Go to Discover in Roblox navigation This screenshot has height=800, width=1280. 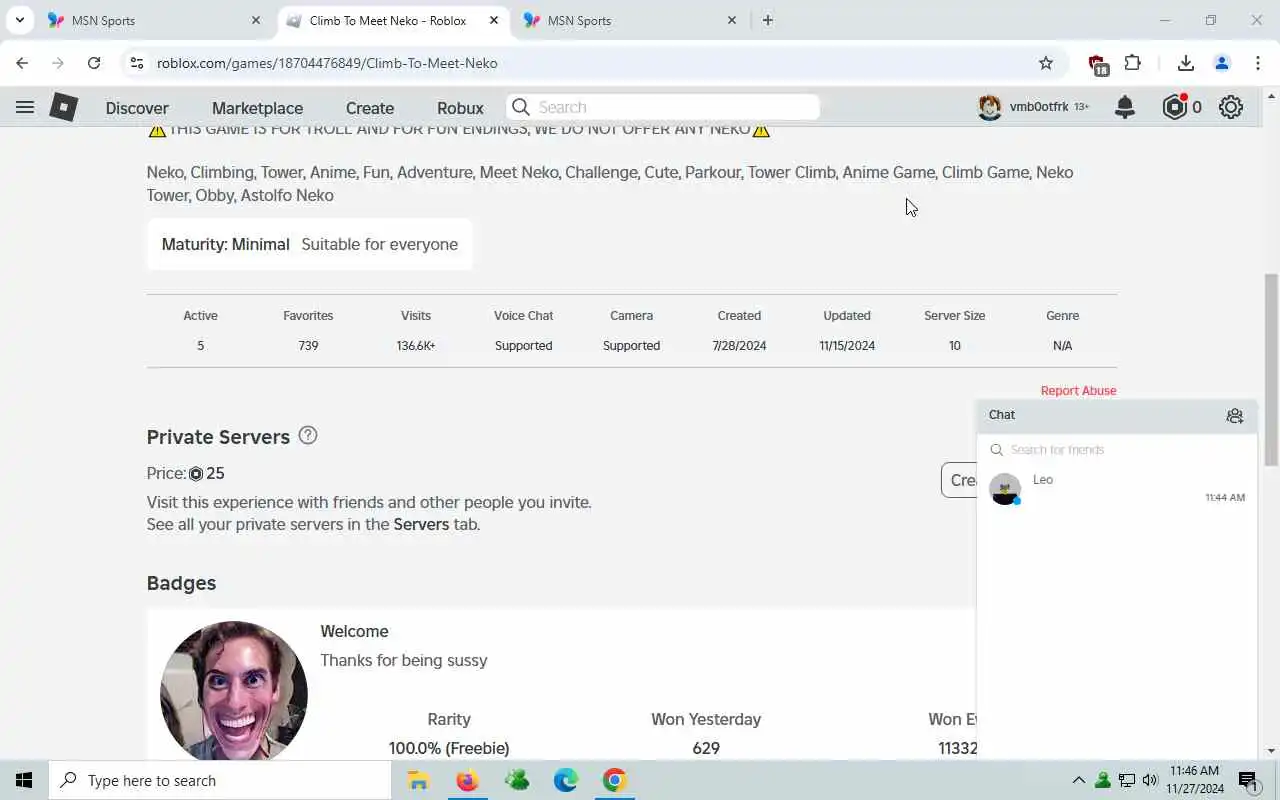pos(137,108)
